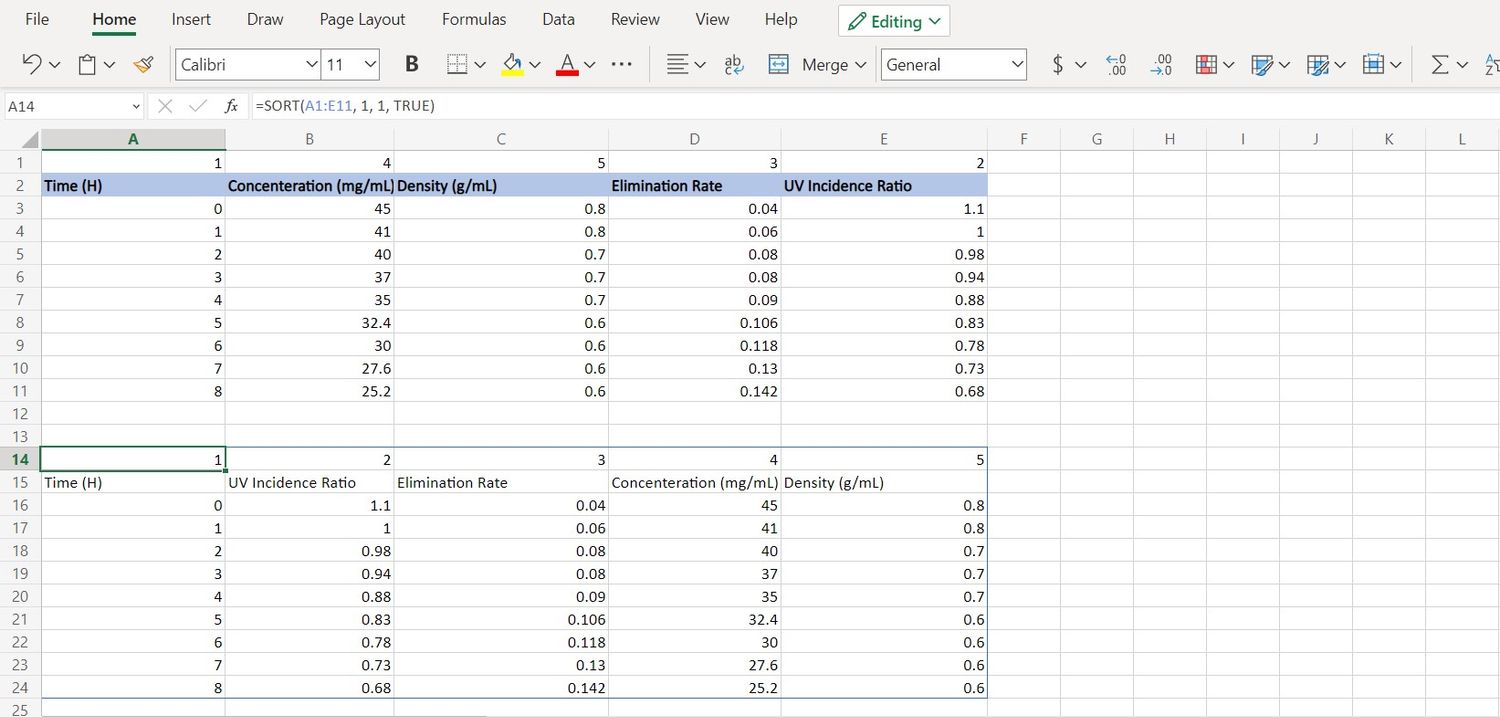Switch to the Draw tab

point(265,19)
